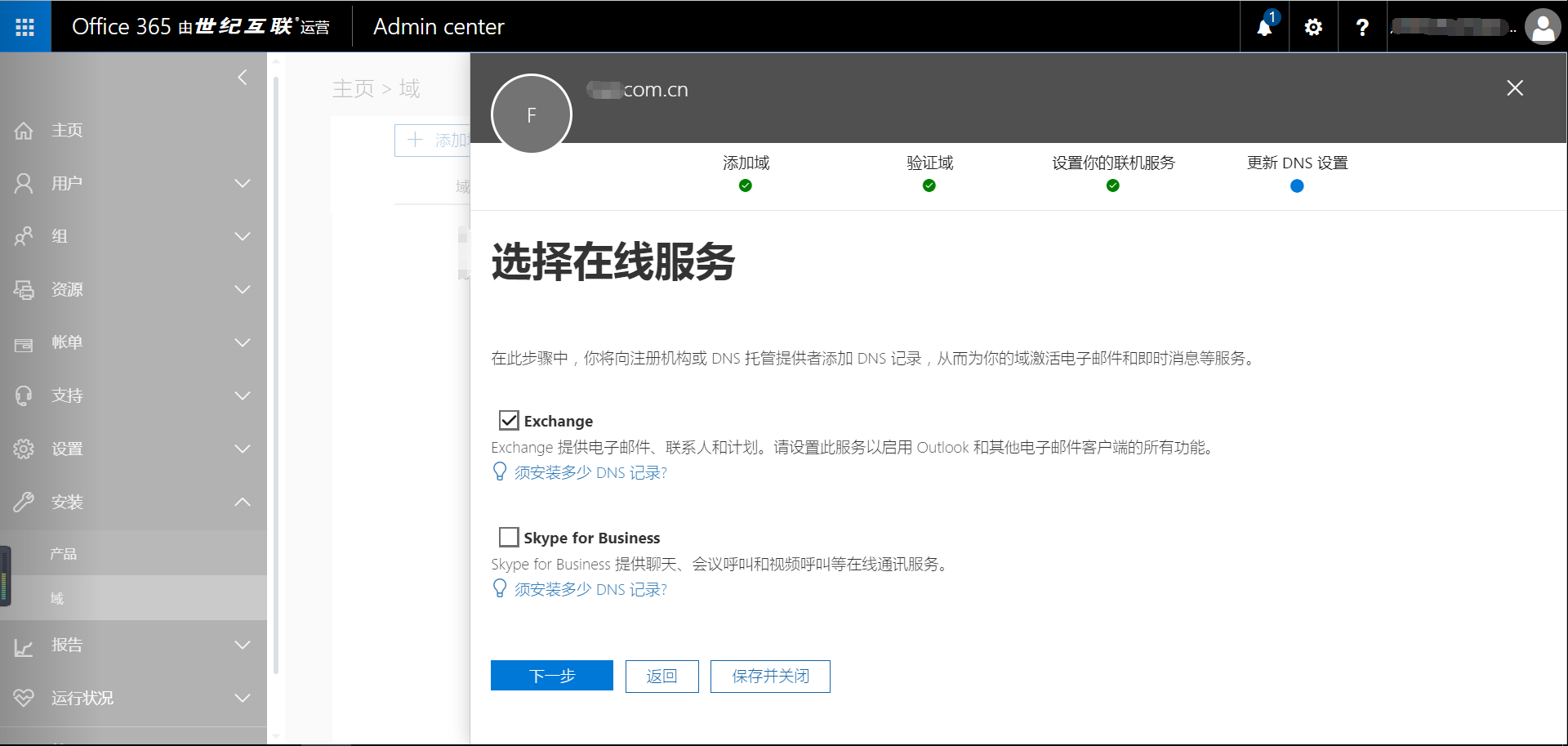Open the help question mark
The image size is (1568, 746).
click(x=1362, y=27)
